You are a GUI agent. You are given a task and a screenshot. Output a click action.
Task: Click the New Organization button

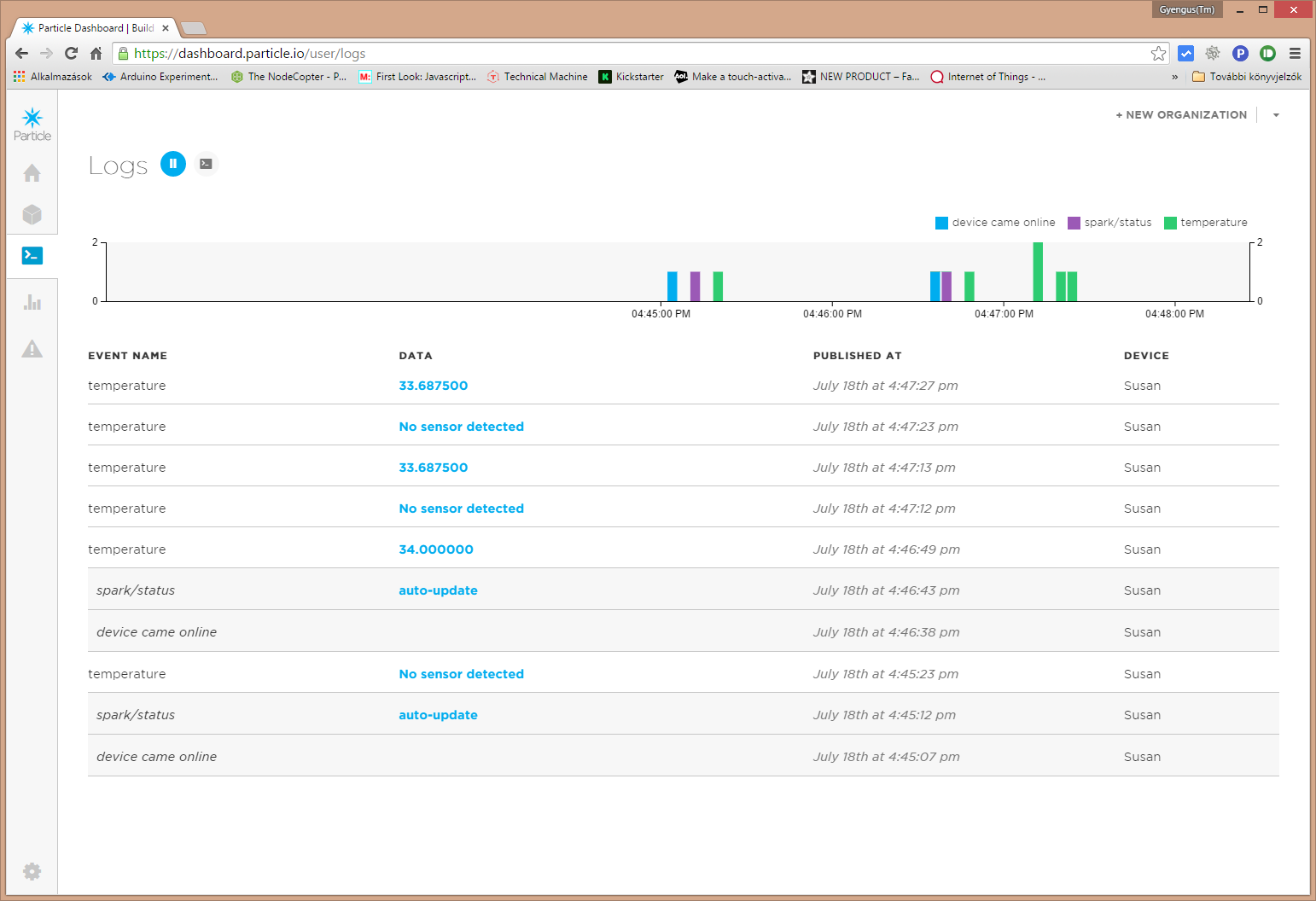click(x=1181, y=115)
